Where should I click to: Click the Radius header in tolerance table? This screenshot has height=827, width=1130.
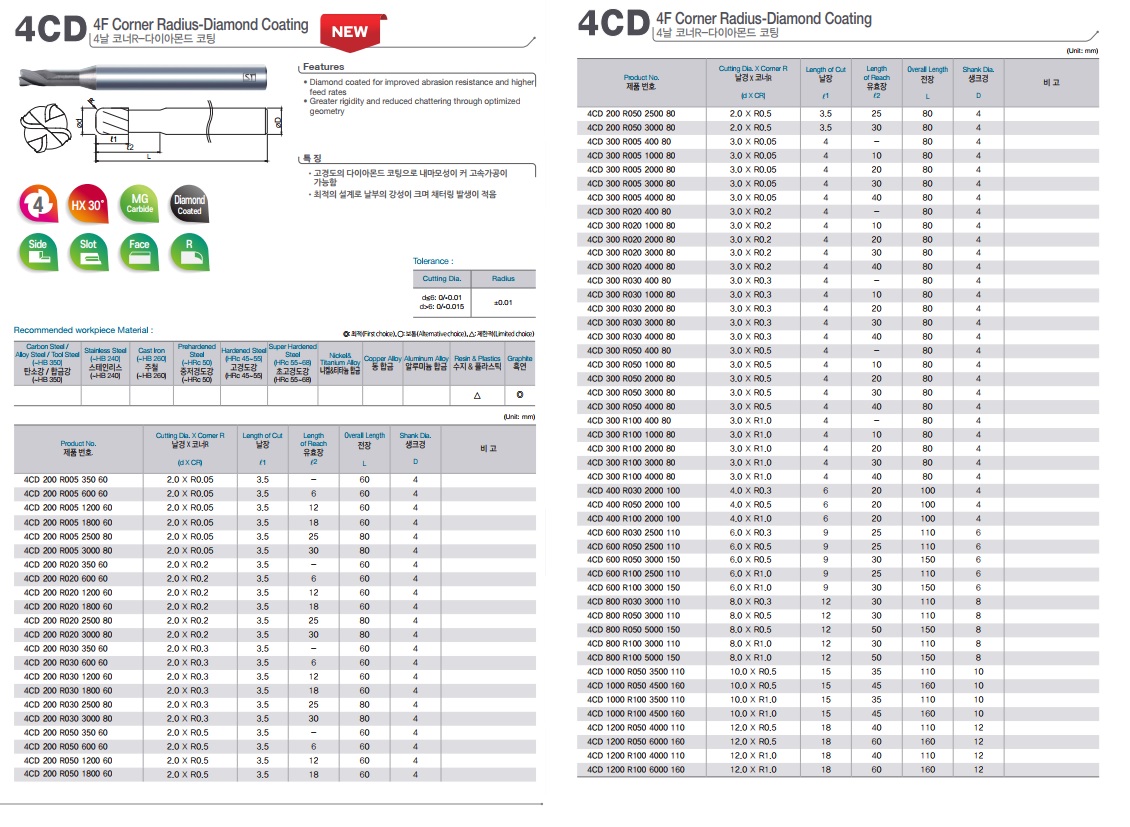tap(503, 278)
